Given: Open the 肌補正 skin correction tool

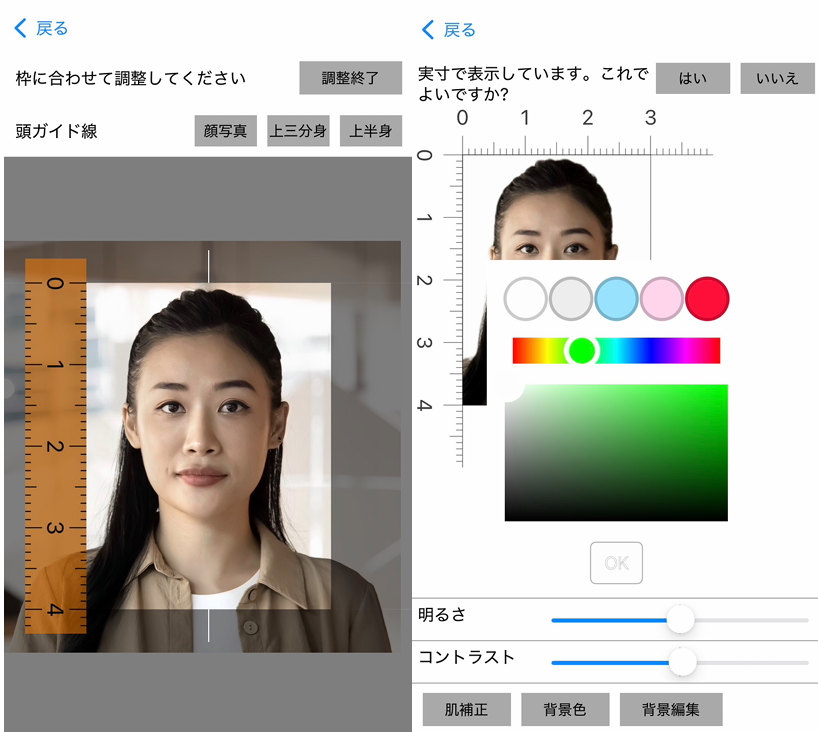Looking at the screenshot, I should point(467,709).
